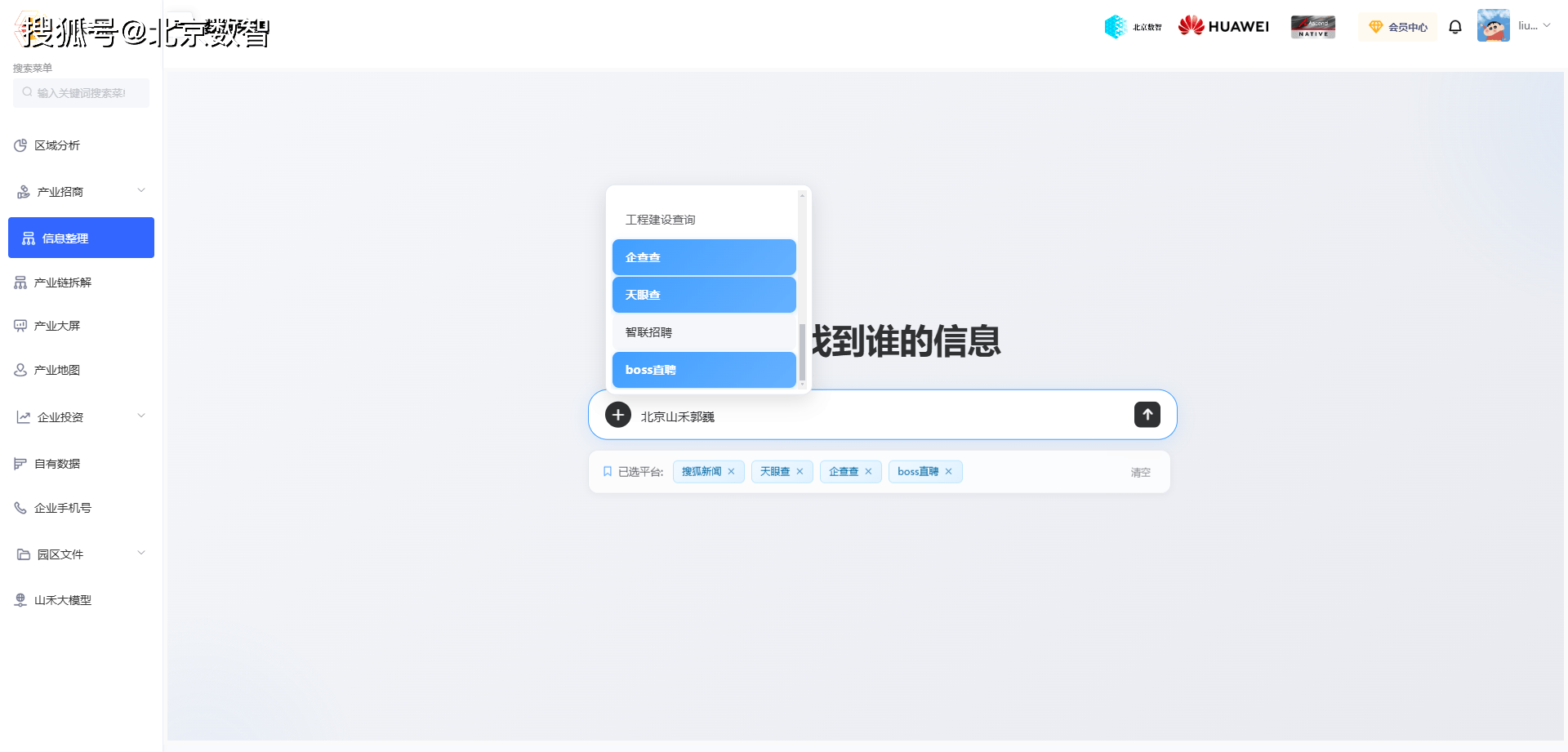
Task: Click the HUAWEI logo
Action: [1223, 26]
